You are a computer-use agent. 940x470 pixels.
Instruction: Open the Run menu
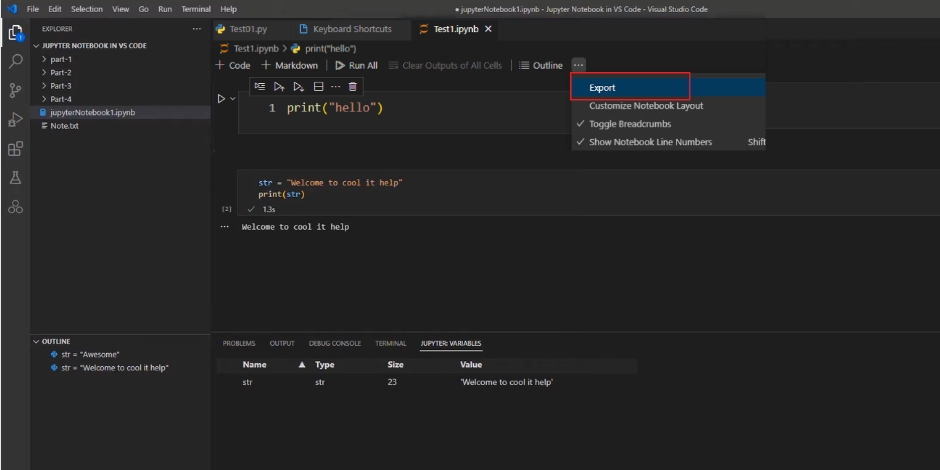click(165, 9)
